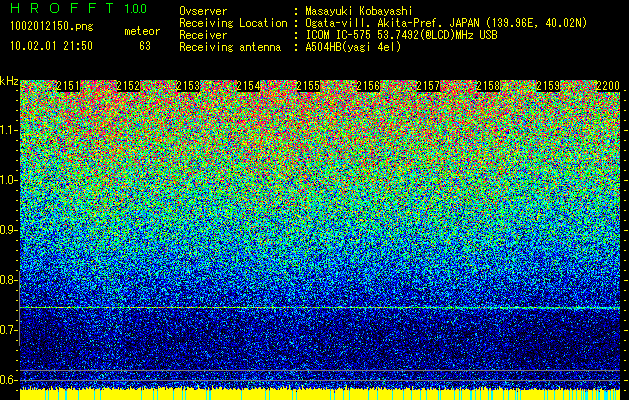The image size is (629, 400).
Task: Click the date stamp 10.02.01 21:50
Action: coord(52,46)
